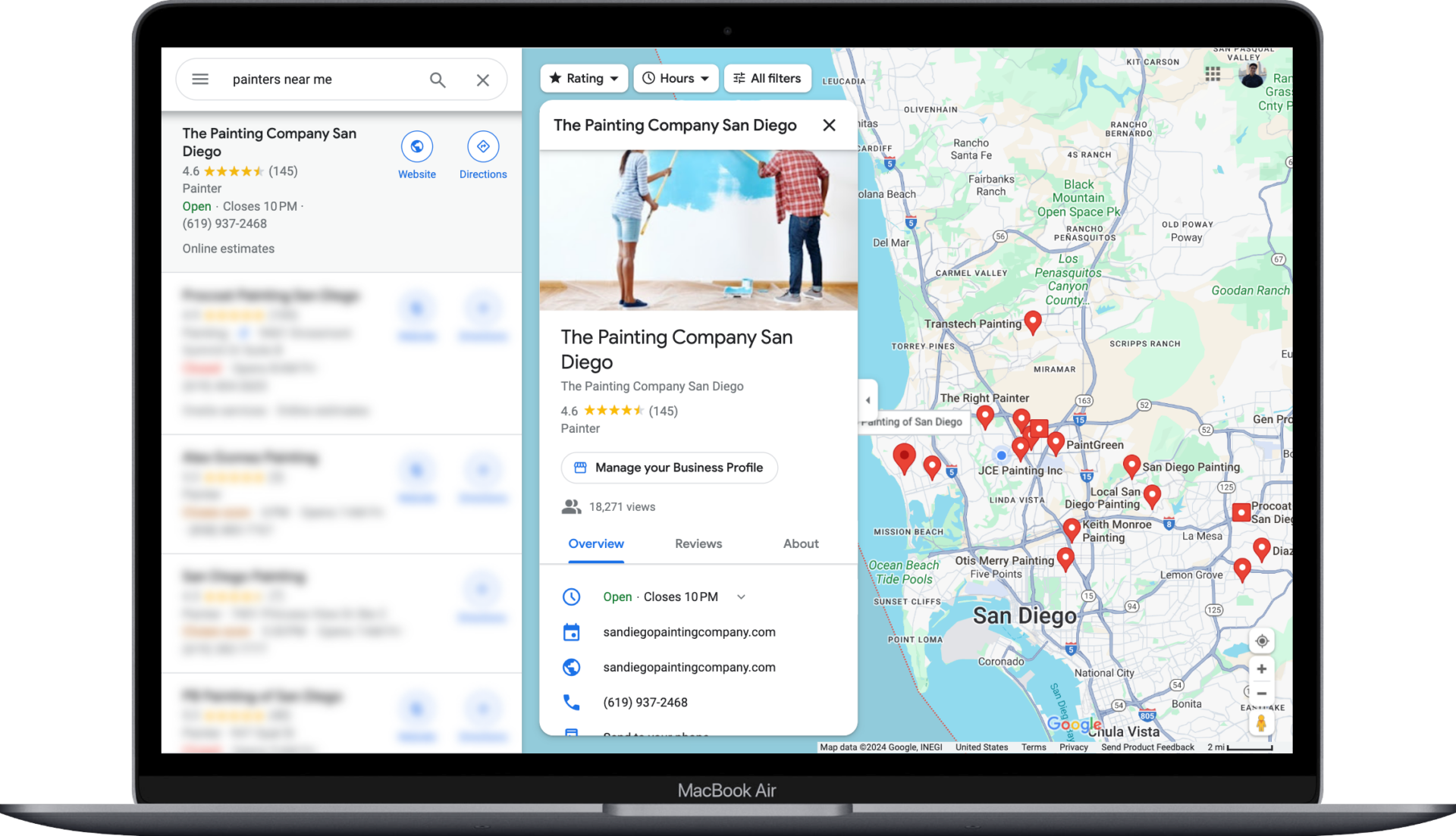Click Manage your Business Profile
Image resolution: width=1456 pixels, height=836 pixels.
point(670,468)
